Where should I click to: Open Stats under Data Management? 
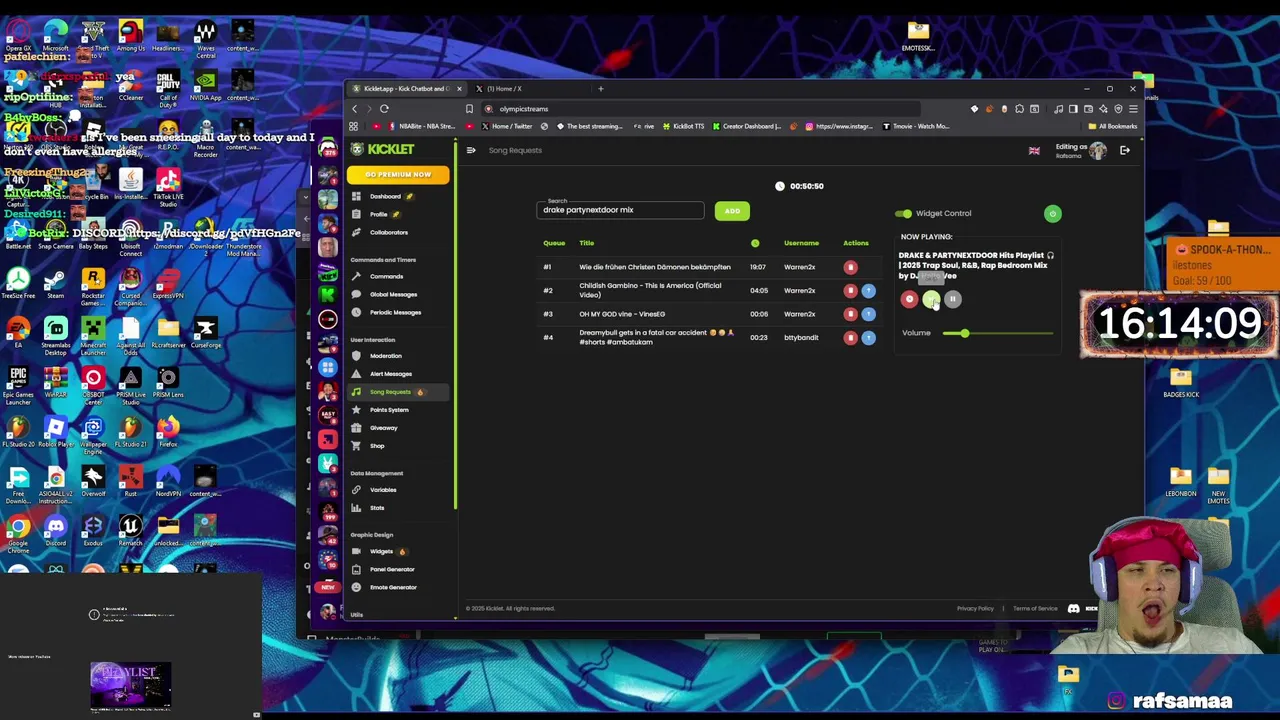click(x=377, y=508)
